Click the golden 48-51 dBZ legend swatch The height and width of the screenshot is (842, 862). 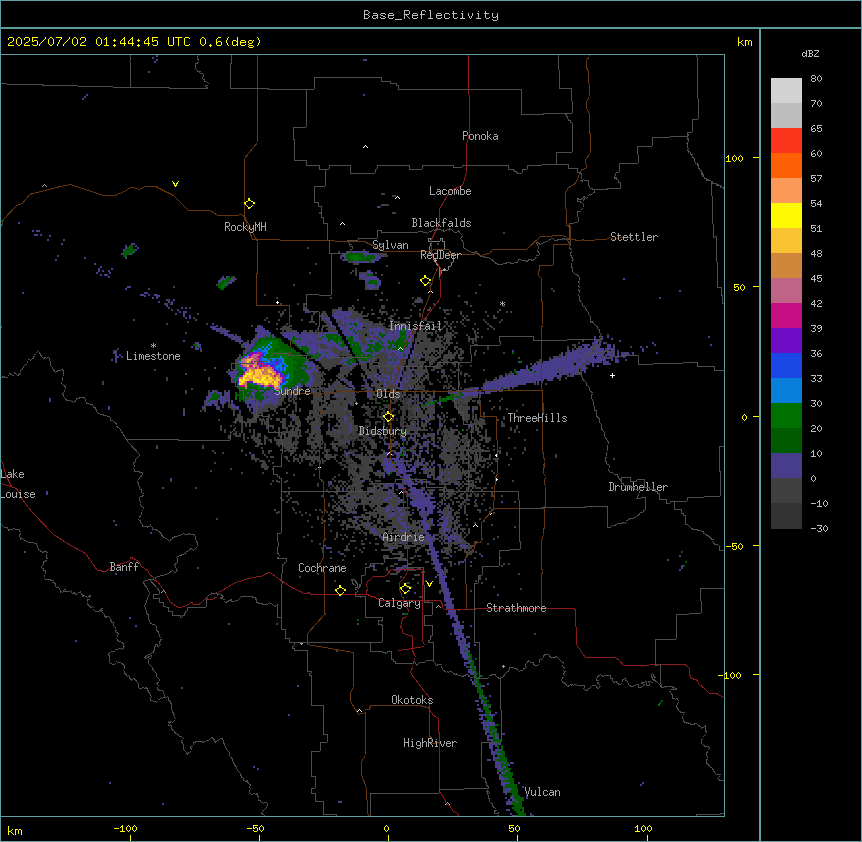(x=786, y=240)
